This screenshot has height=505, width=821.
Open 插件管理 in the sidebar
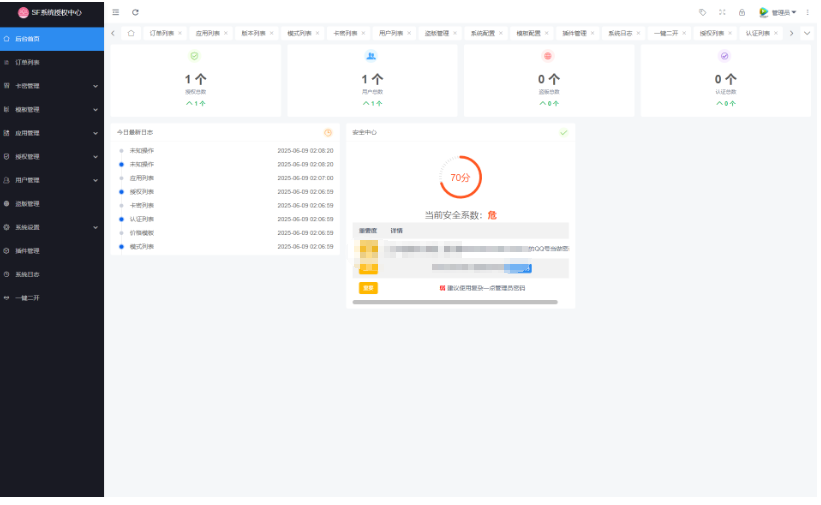coord(52,251)
